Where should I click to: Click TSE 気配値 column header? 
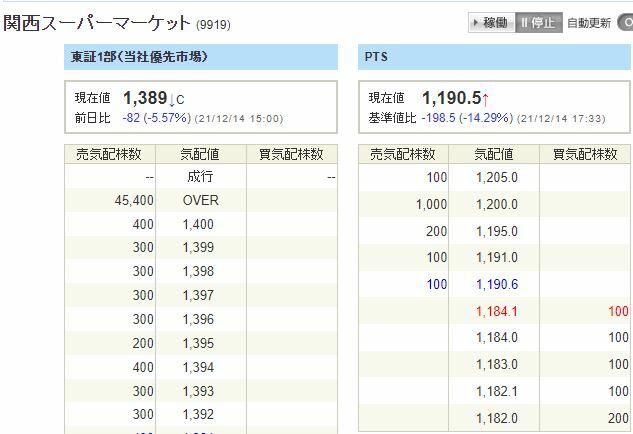[201, 154]
